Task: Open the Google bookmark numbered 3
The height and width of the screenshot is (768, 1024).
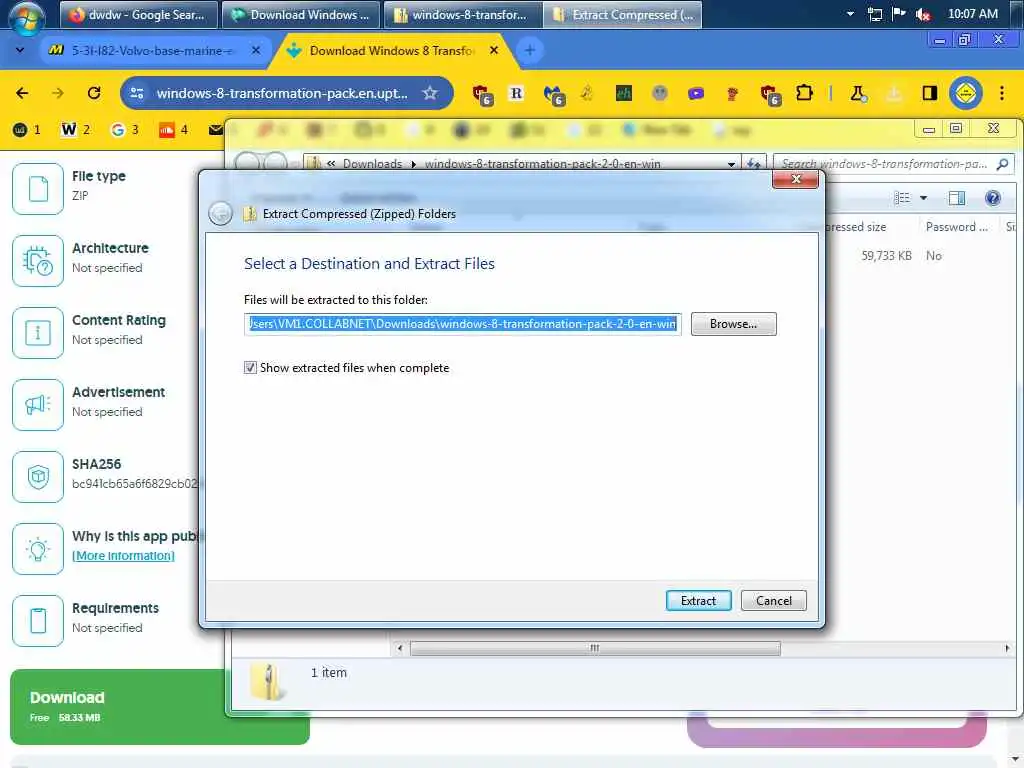Action: click(125, 130)
